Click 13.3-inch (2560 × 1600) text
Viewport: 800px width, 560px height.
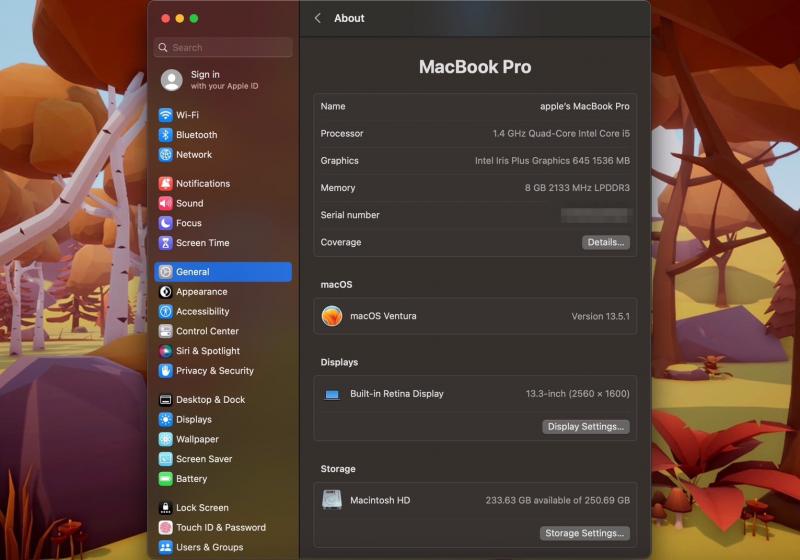click(x=578, y=394)
